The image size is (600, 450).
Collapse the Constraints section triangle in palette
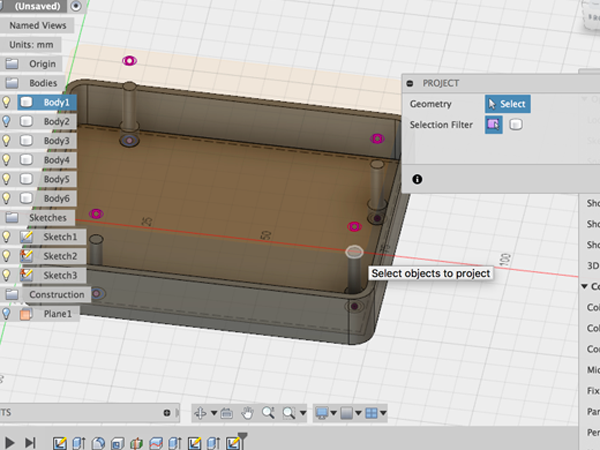pos(584,286)
